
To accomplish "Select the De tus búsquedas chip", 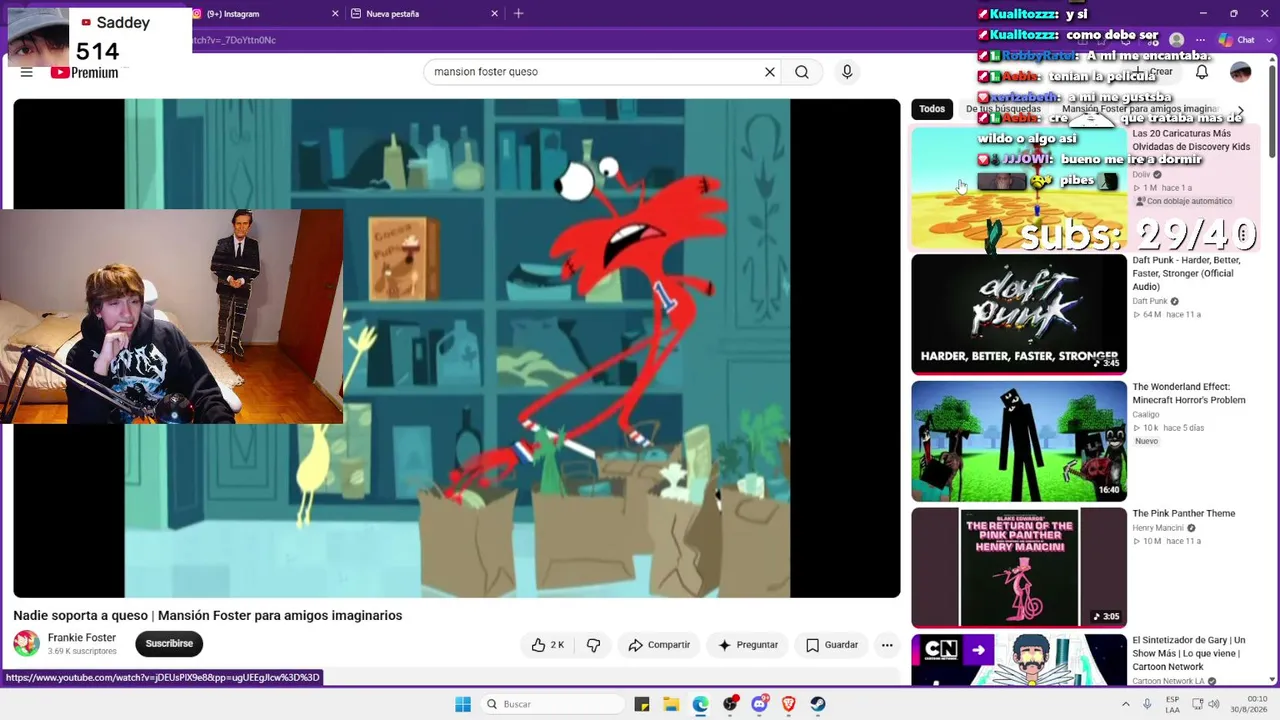I will (x=1003, y=109).
